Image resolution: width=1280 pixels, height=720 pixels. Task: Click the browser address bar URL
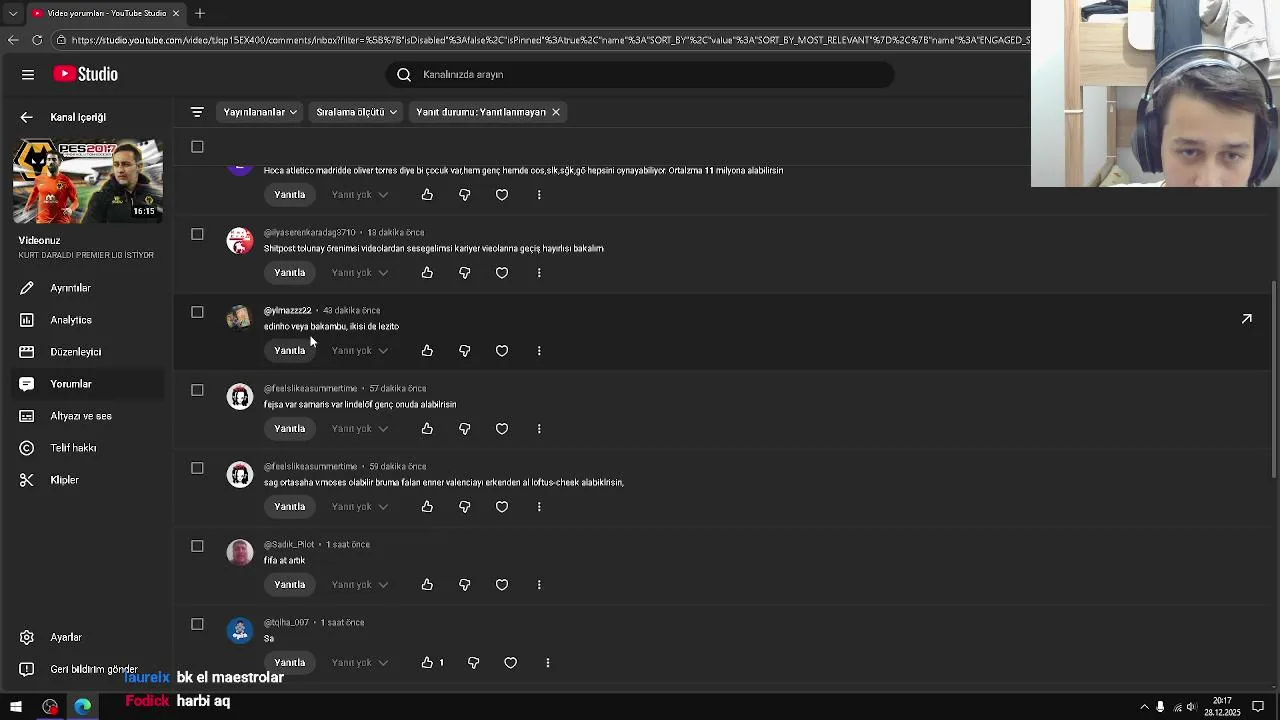pos(550,40)
